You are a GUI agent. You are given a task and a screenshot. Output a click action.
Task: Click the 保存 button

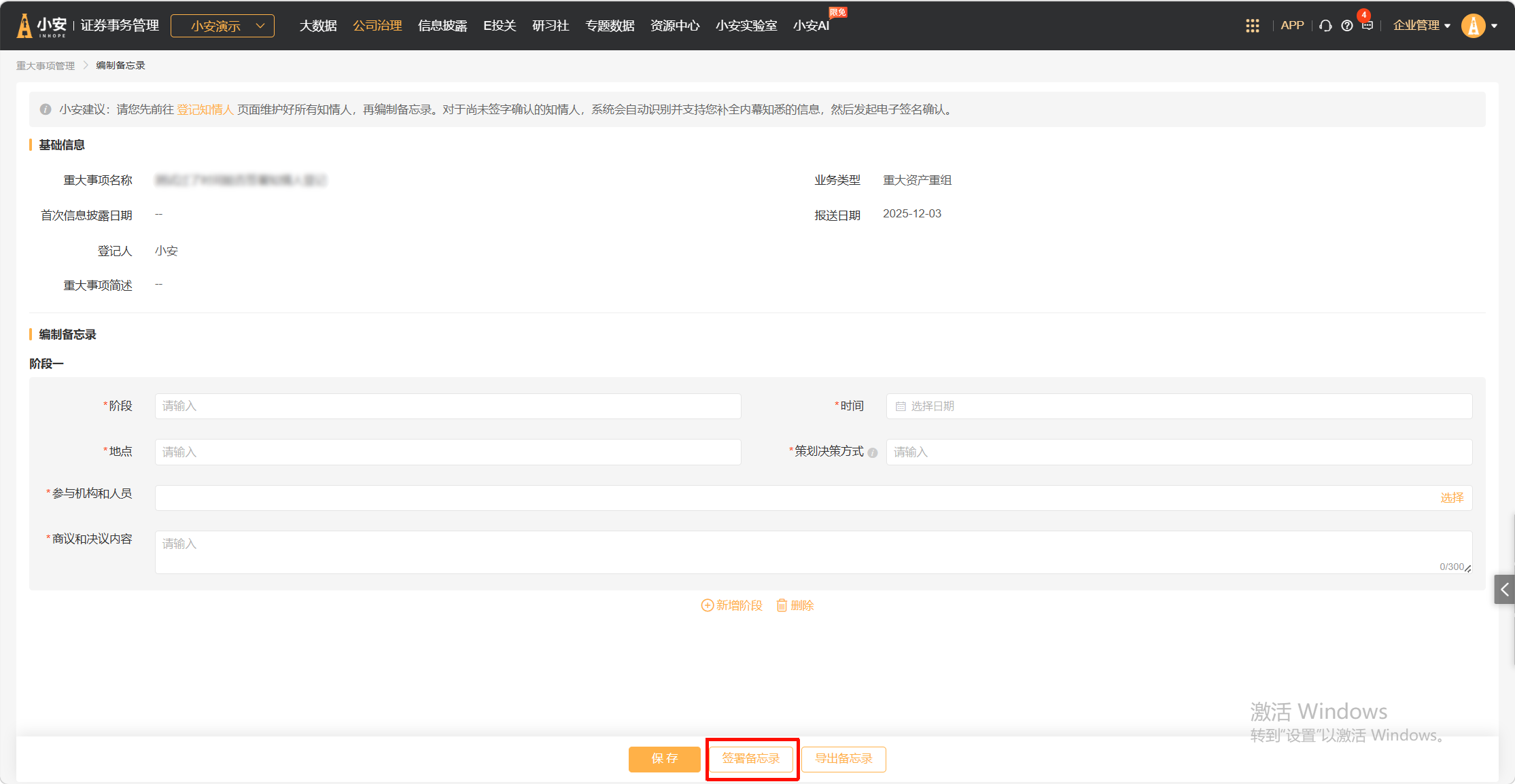coord(664,759)
